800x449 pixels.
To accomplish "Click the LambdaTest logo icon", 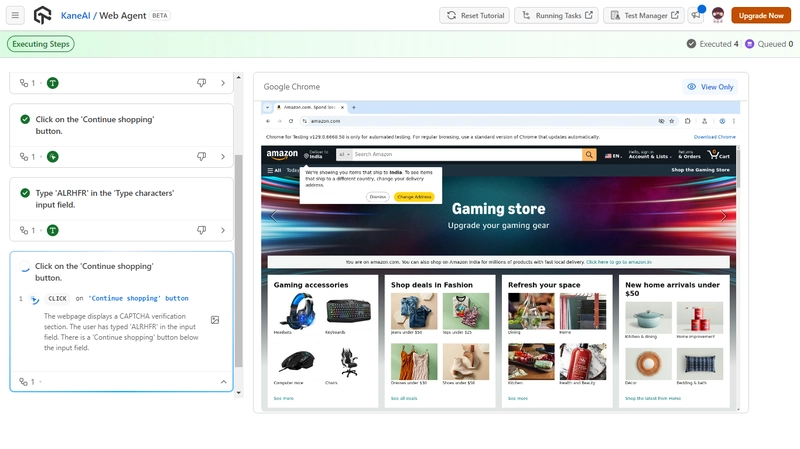I will coord(42,15).
